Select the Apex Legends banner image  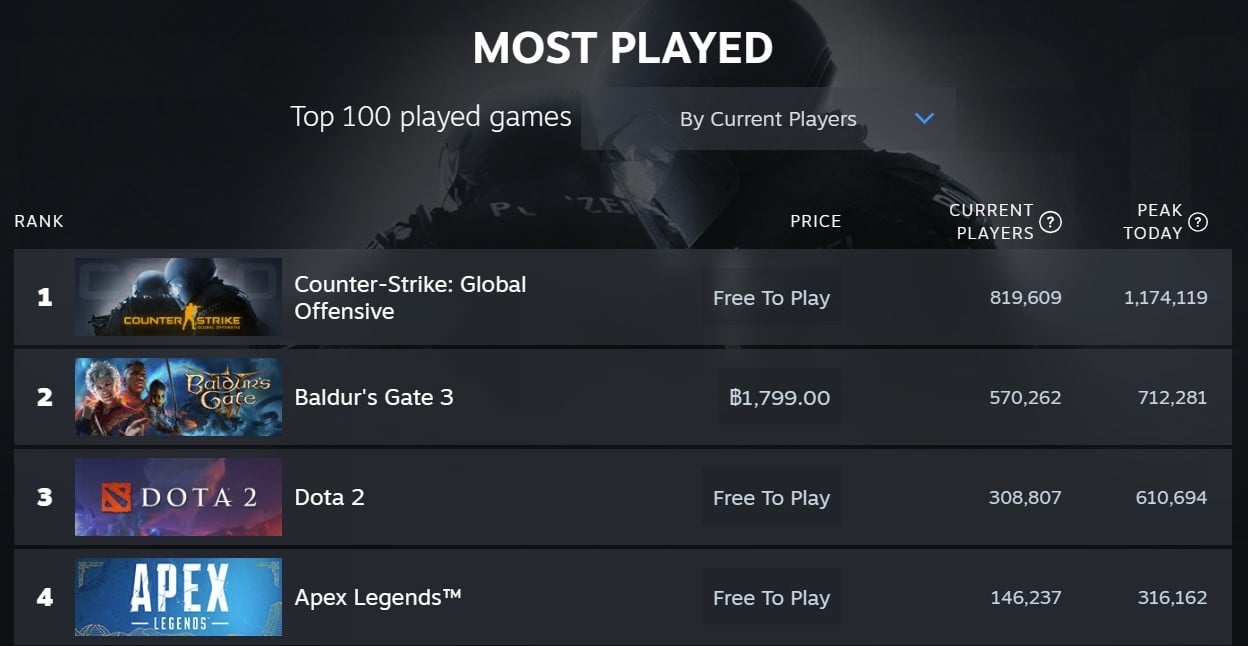(x=178, y=597)
